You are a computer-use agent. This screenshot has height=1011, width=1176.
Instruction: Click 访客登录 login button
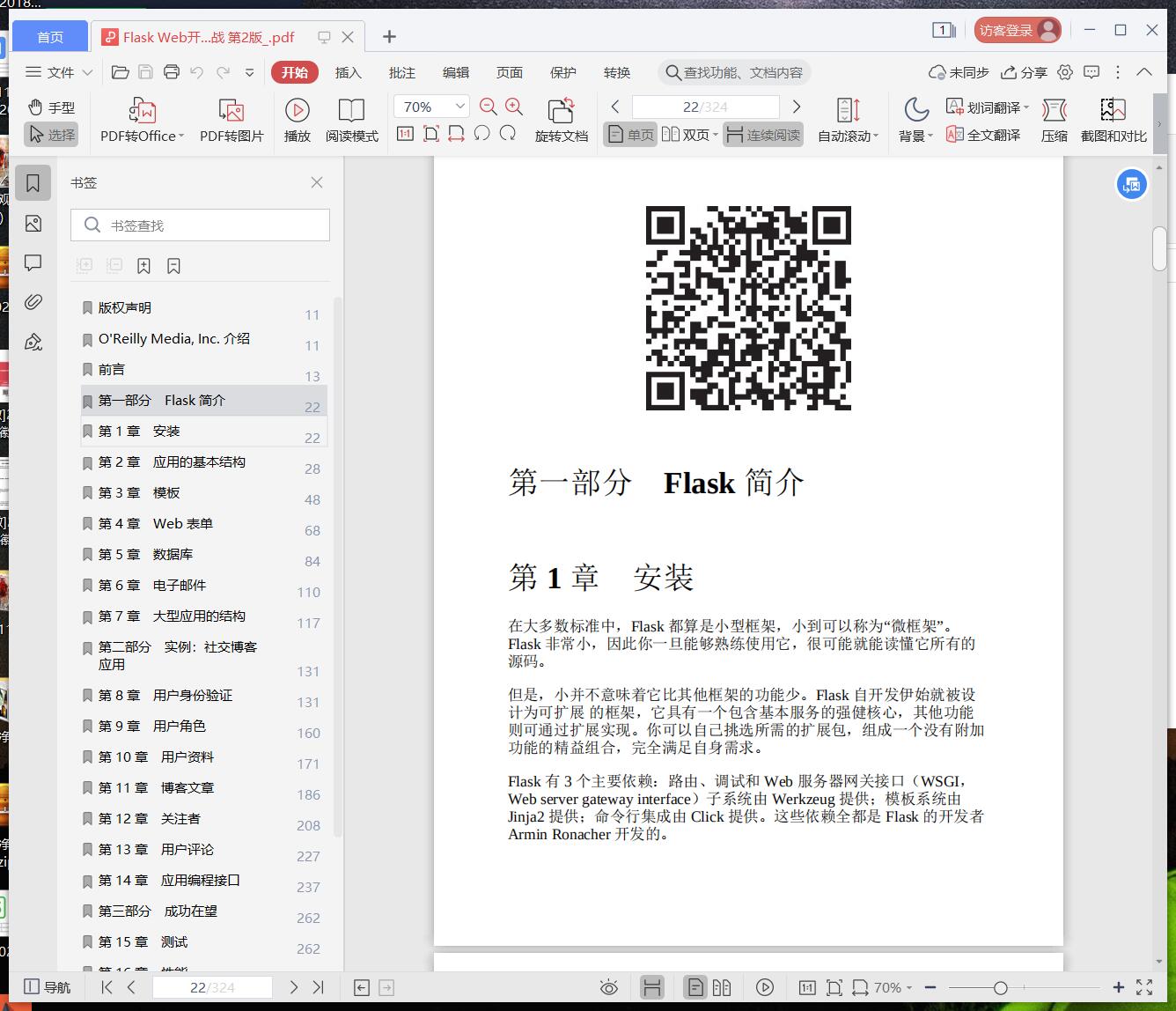pyautogui.click(x=1018, y=30)
